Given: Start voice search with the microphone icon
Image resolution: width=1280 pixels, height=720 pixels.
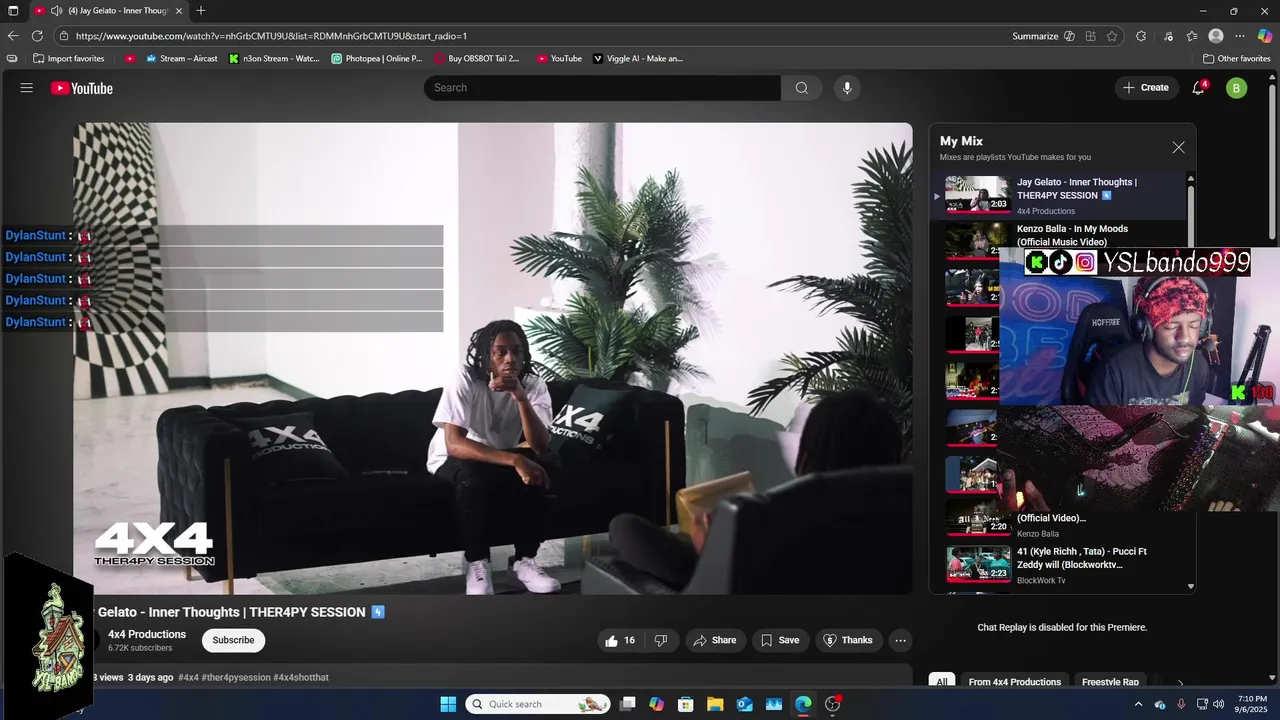Looking at the screenshot, I should point(847,88).
